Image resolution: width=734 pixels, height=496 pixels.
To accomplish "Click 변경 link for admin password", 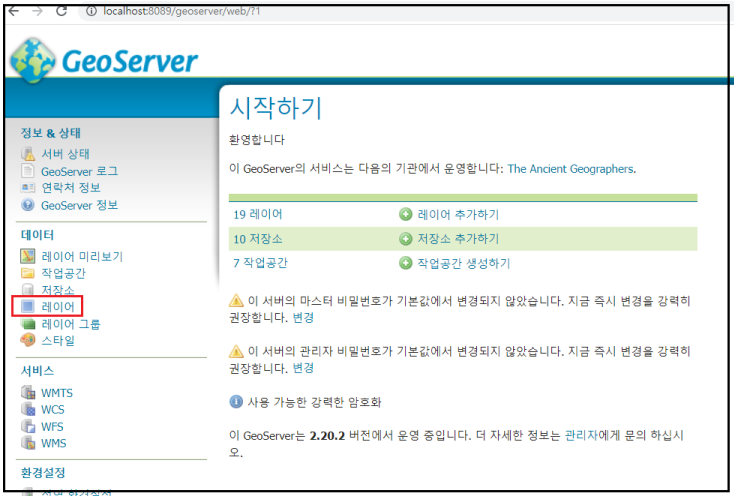I will point(303,368).
